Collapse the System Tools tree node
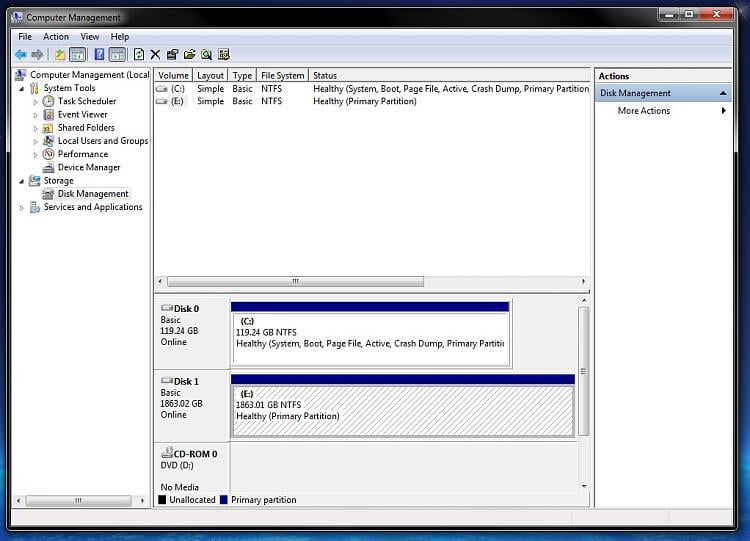 pyautogui.click(x=22, y=89)
